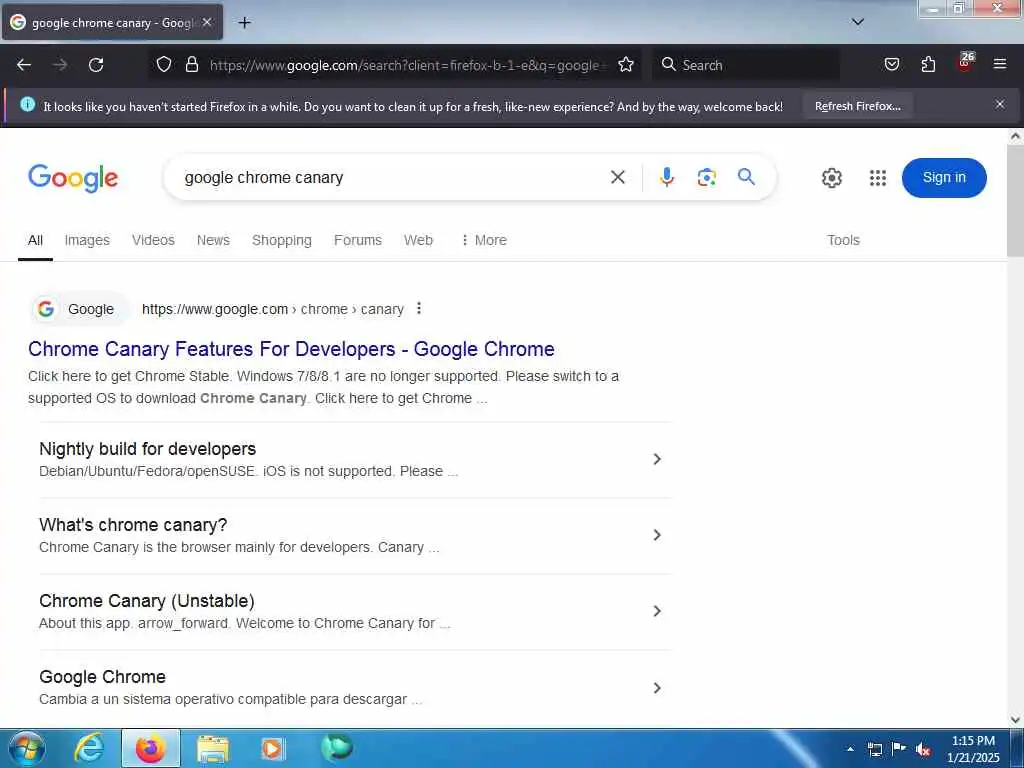This screenshot has width=1024, height=768.
Task: Switch to Videos results tab
Action: click(153, 240)
